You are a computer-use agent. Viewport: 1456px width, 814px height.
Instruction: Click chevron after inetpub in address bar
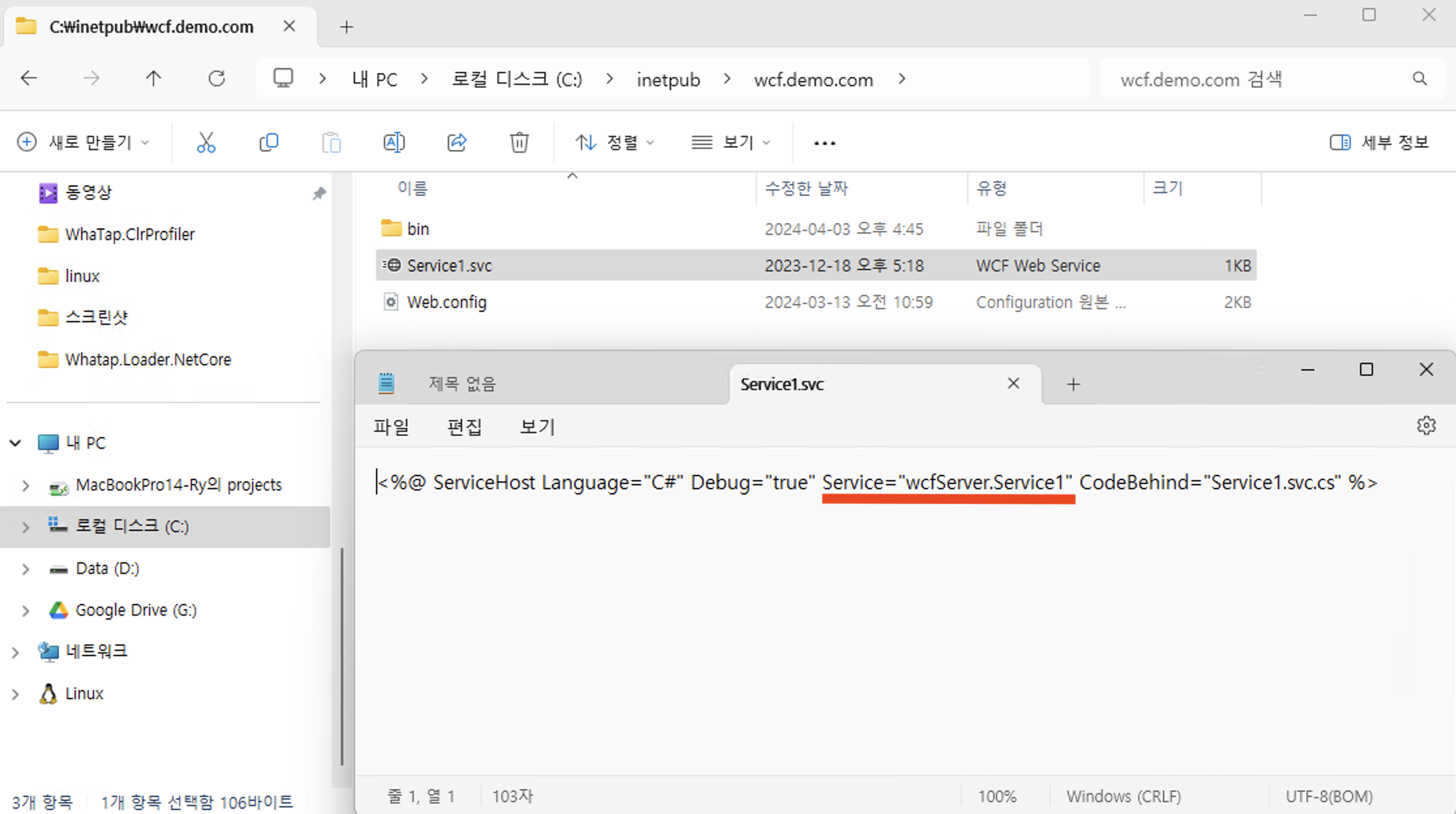(x=727, y=79)
